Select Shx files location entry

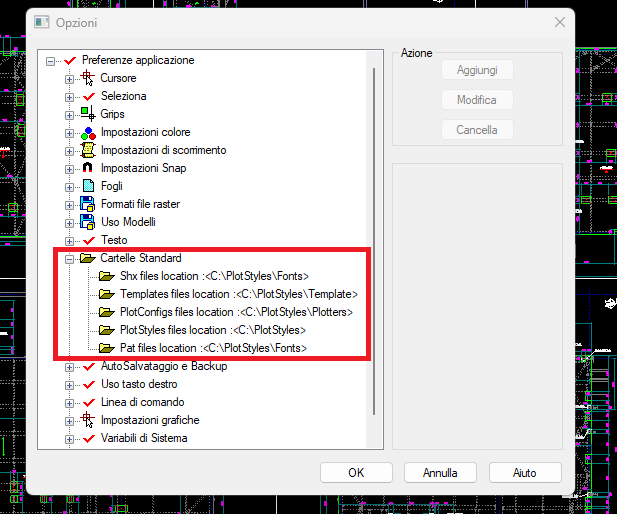[214, 276]
